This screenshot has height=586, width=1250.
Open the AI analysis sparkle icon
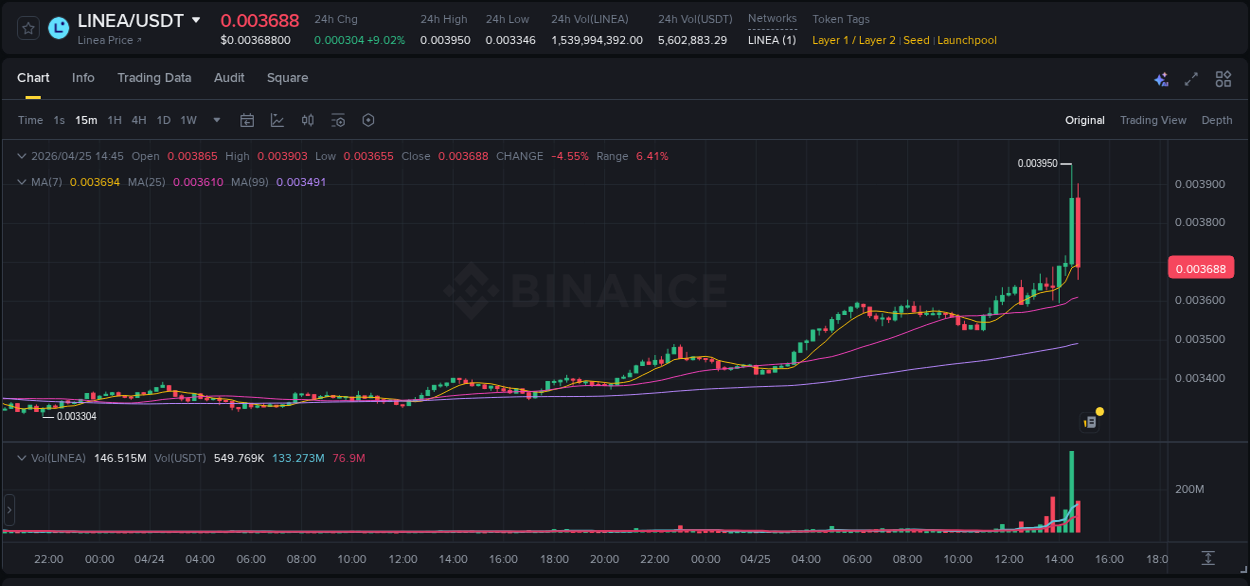[x=1161, y=79]
